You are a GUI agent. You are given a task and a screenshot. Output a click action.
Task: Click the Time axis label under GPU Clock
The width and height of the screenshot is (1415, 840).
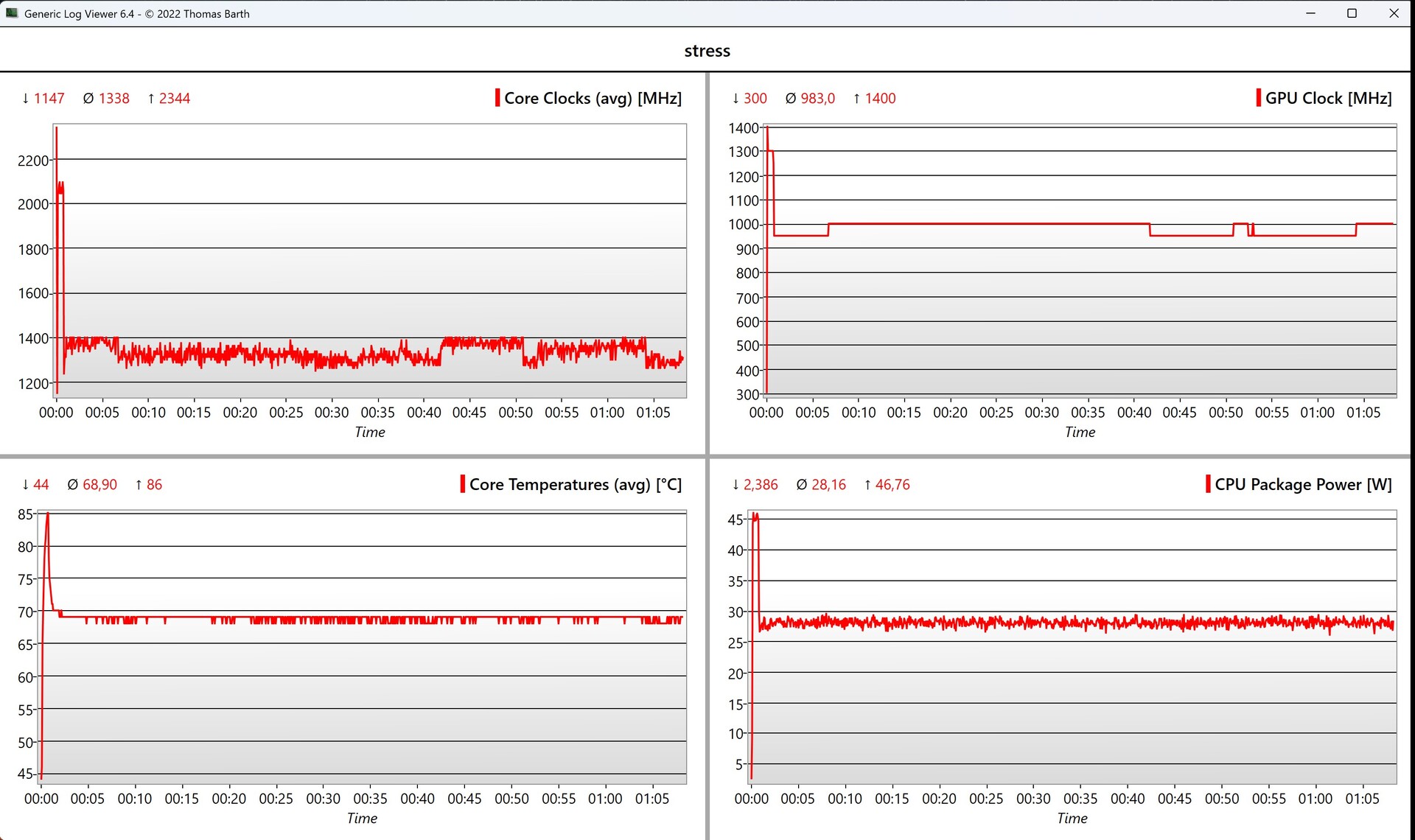(x=1080, y=433)
